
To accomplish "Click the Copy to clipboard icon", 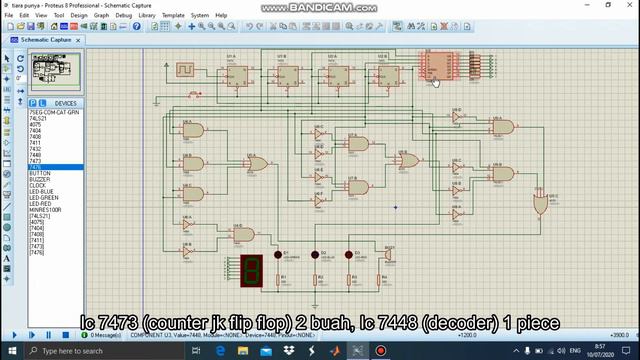I will [283, 27].
